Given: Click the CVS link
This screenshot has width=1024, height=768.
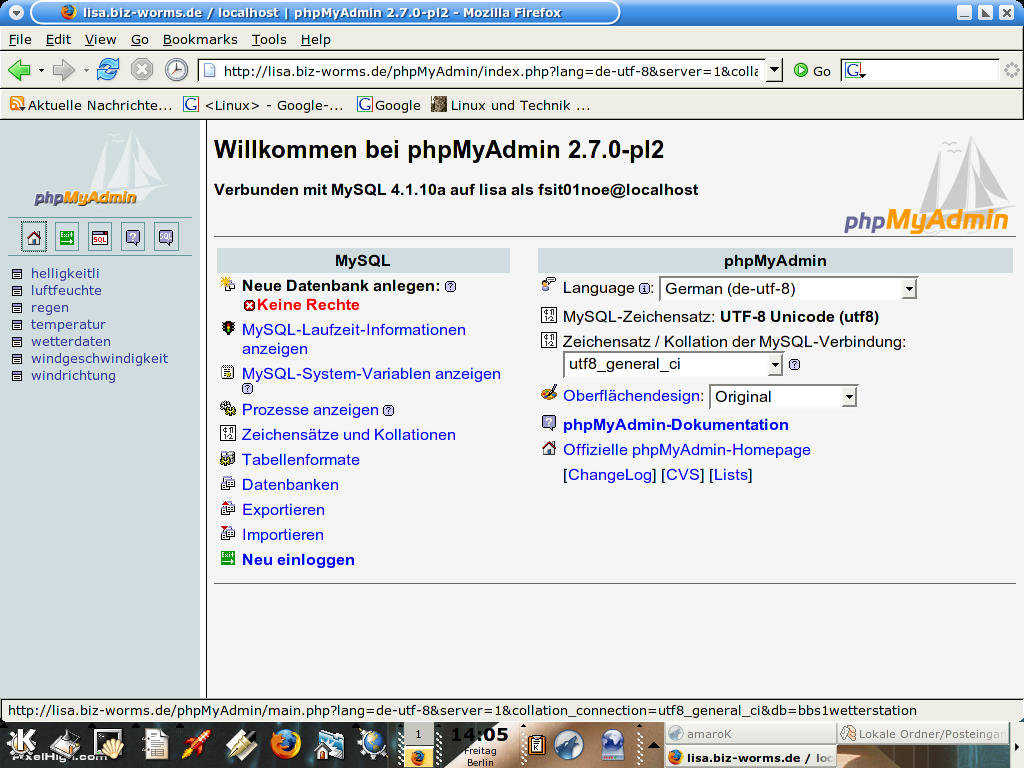Looking at the screenshot, I should pyautogui.click(x=682, y=475).
